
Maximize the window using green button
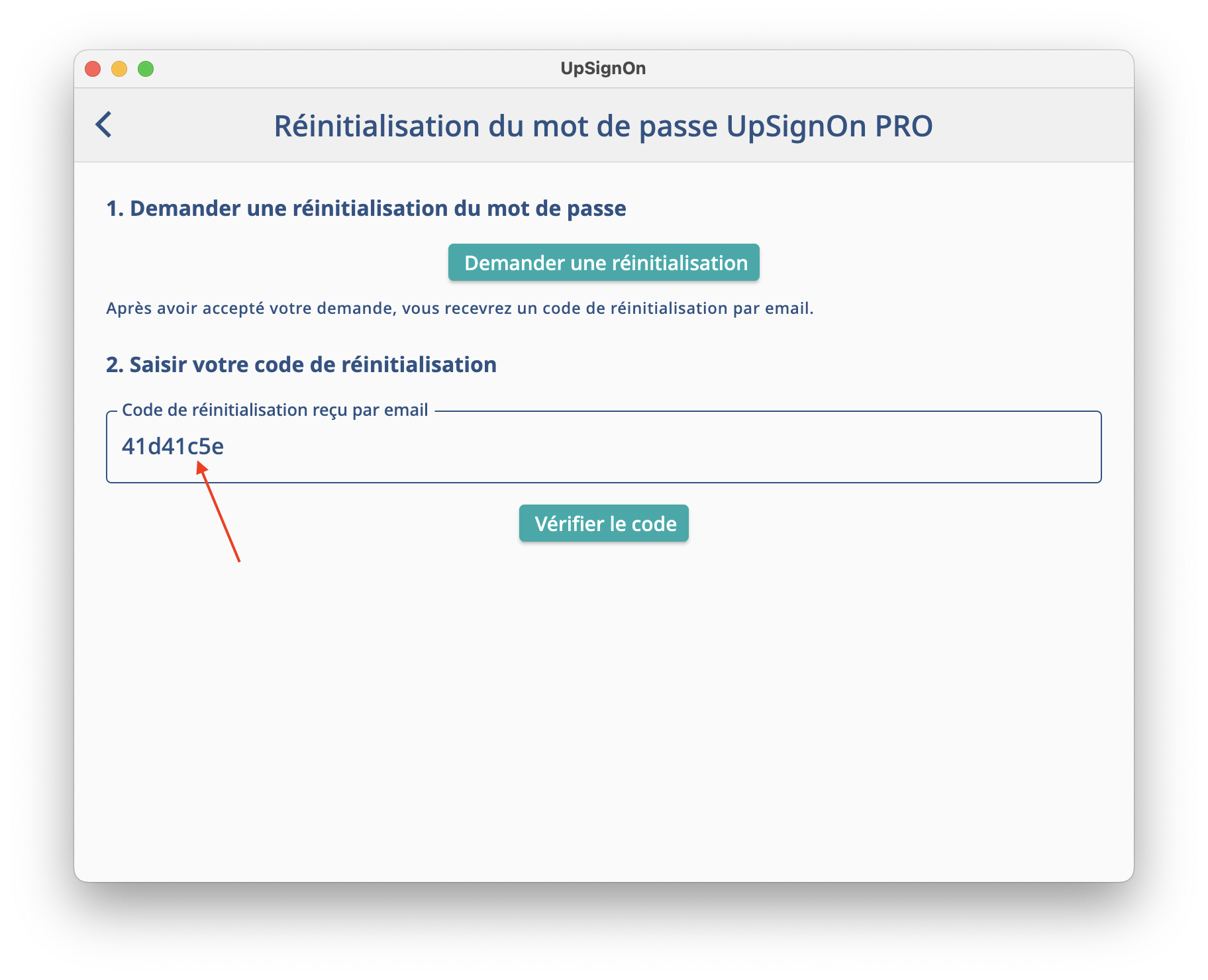(146, 69)
